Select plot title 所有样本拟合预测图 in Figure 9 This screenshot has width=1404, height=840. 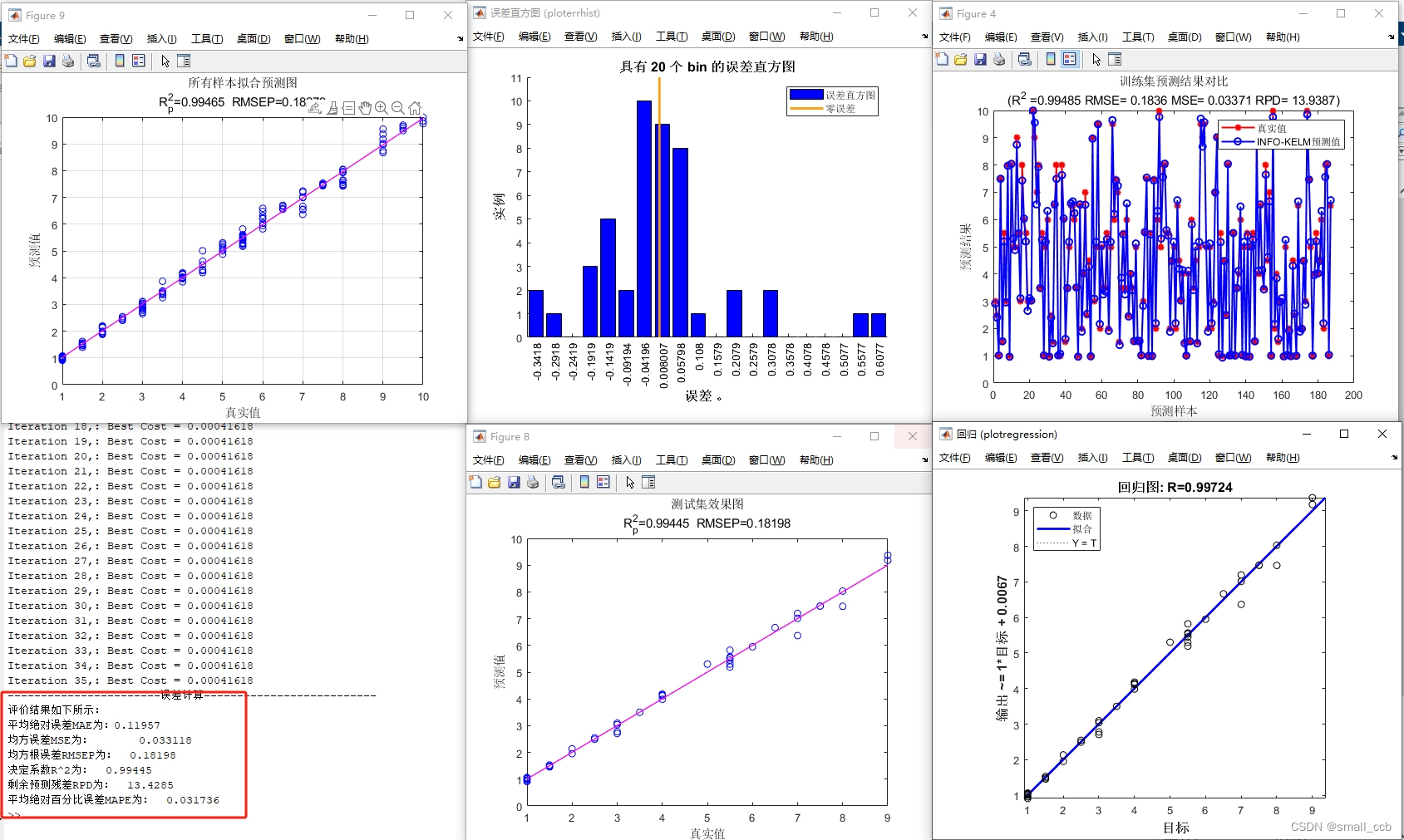tap(243, 83)
